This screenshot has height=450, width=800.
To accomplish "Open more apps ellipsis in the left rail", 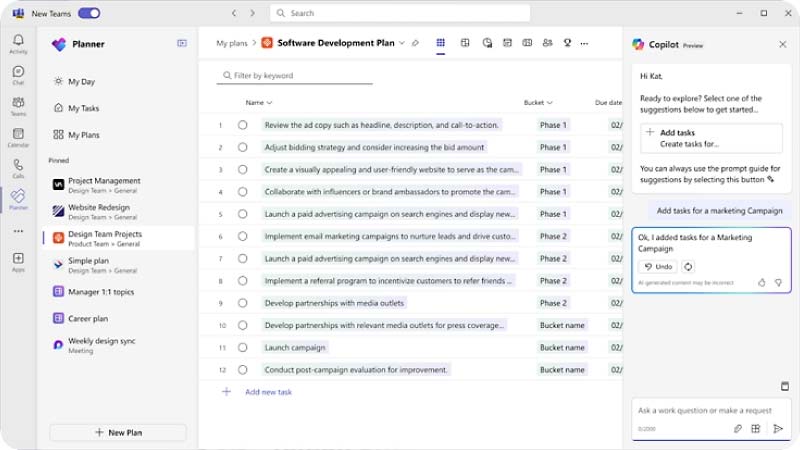I will click(18, 231).
